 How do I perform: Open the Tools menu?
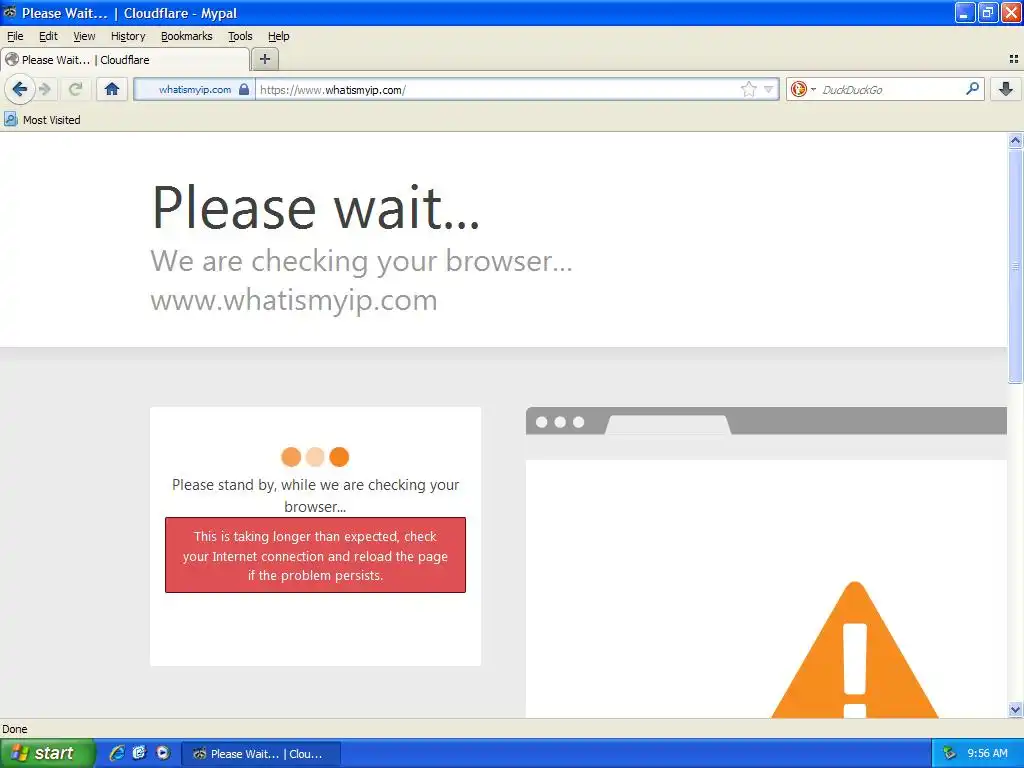coord(240,37)
